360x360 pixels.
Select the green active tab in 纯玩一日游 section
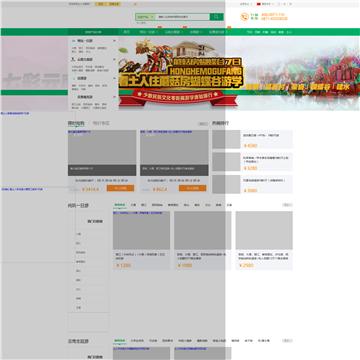click(120, 205)
